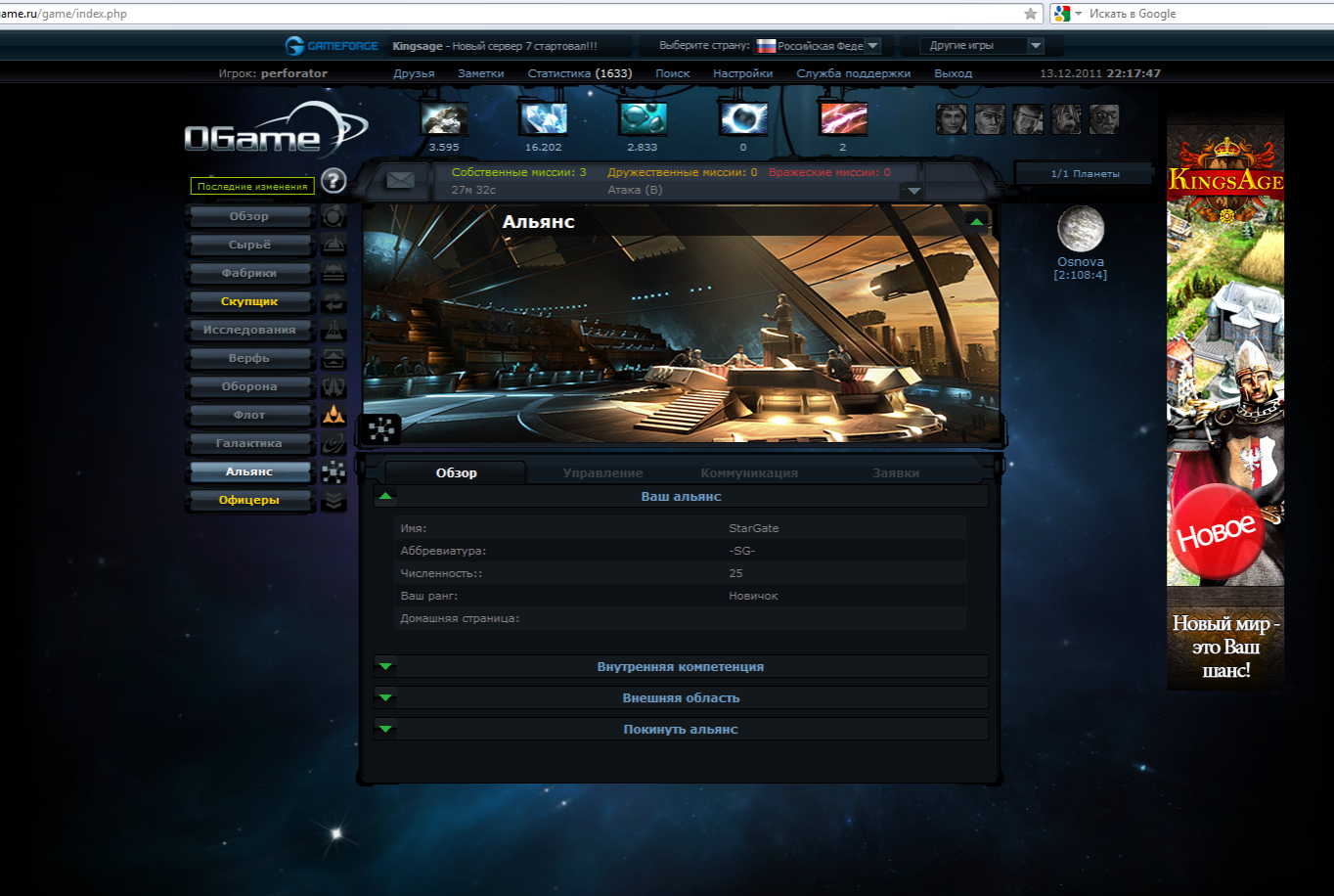Viewport: 1334px width, 896px height.
Task: Click the deuterium resource icon
Action: point(643,119)
